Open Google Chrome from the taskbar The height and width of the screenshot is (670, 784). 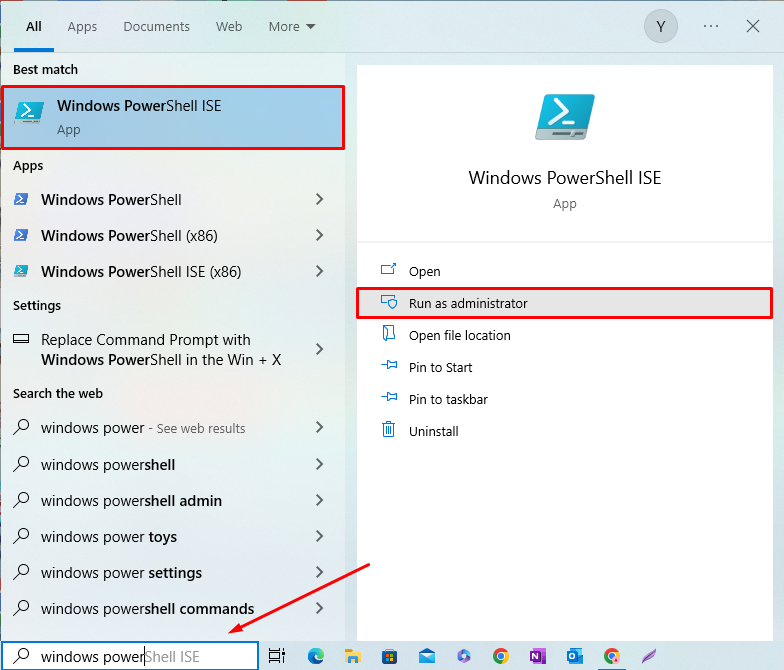(x=500, y=656)
